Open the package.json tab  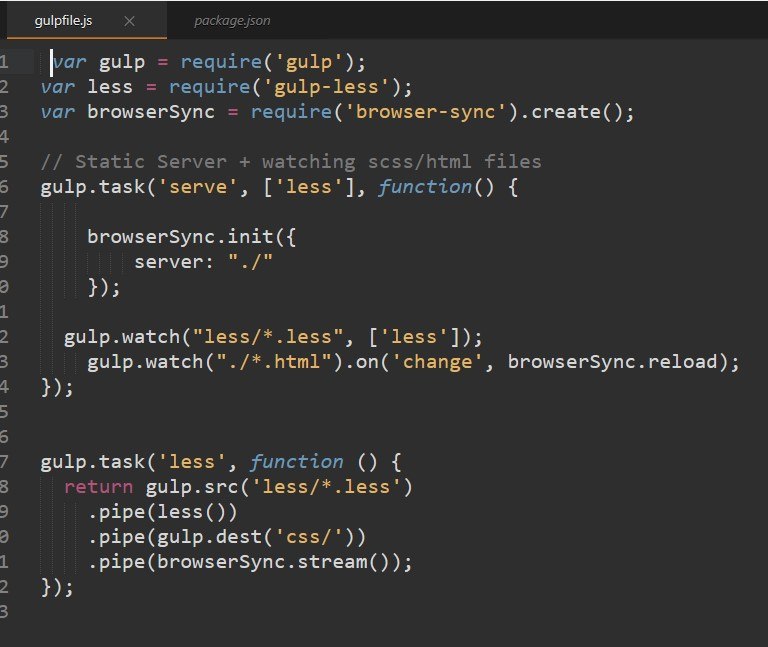tap(232, 21)
